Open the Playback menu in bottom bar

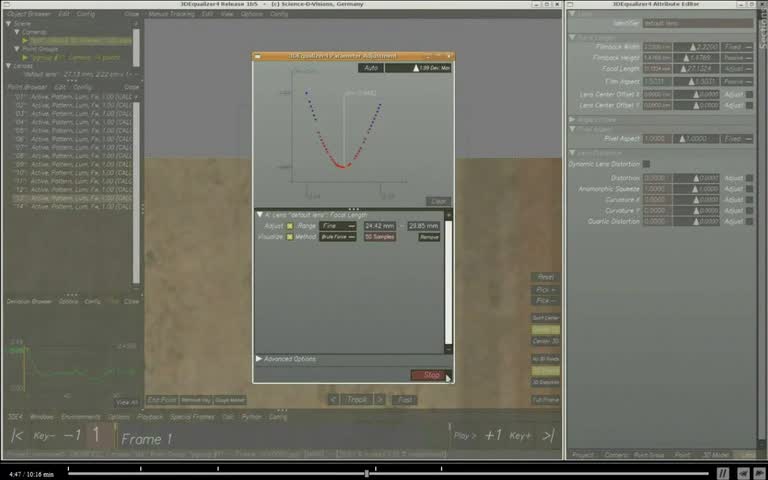coord(149,417)
